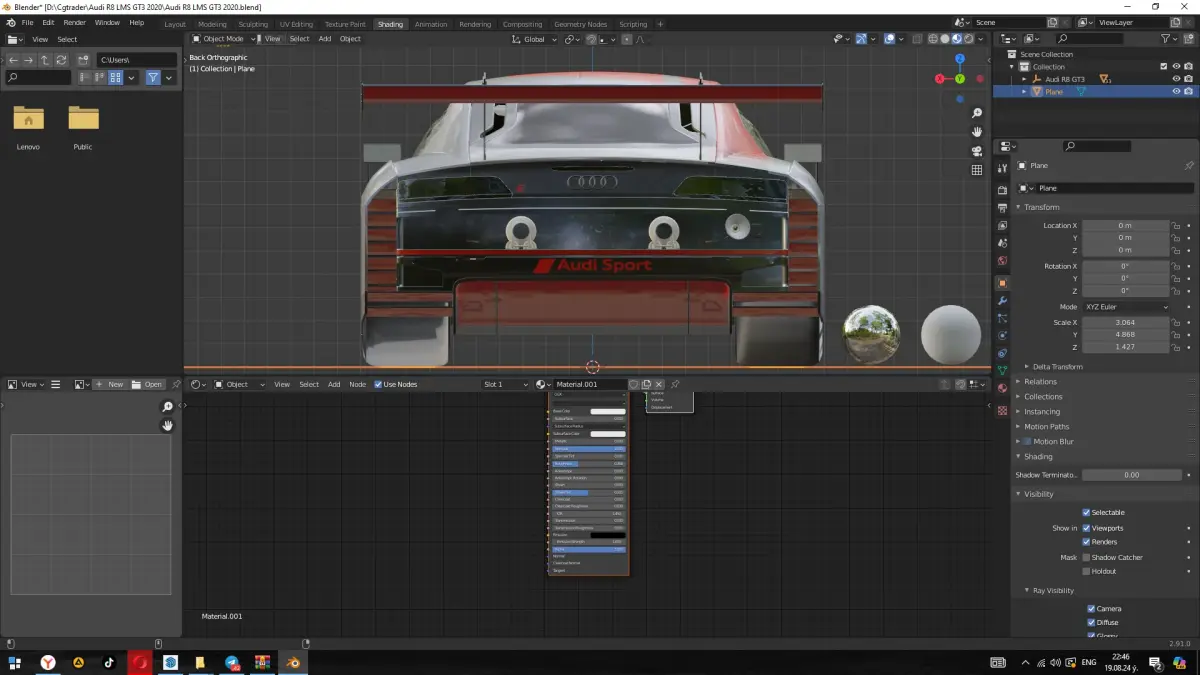Click the Base Color swatch in the node
Viewport: 1200px width, 675px height.
pos(607,411)
